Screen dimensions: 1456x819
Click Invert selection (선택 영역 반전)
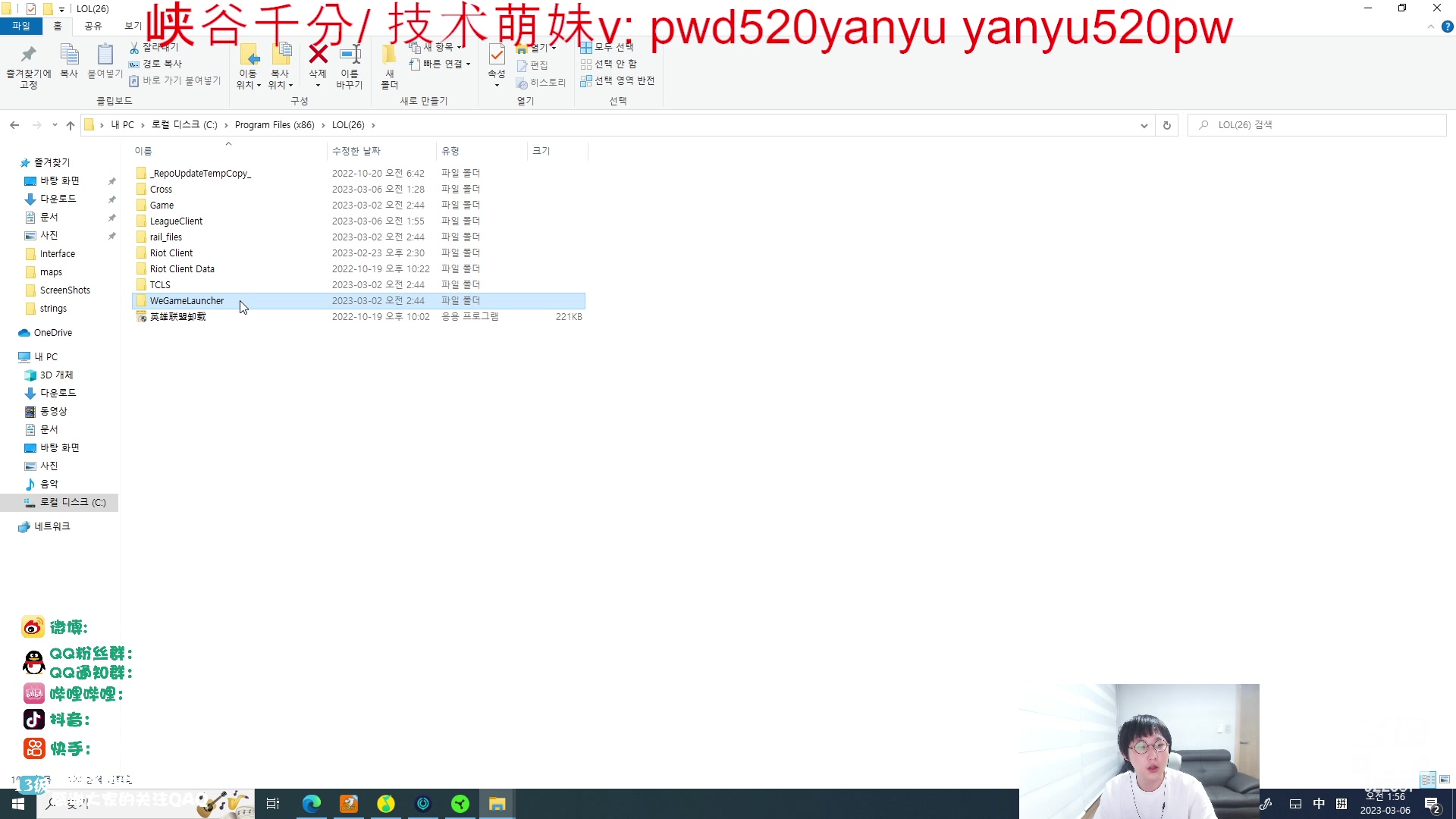point(617,80)
